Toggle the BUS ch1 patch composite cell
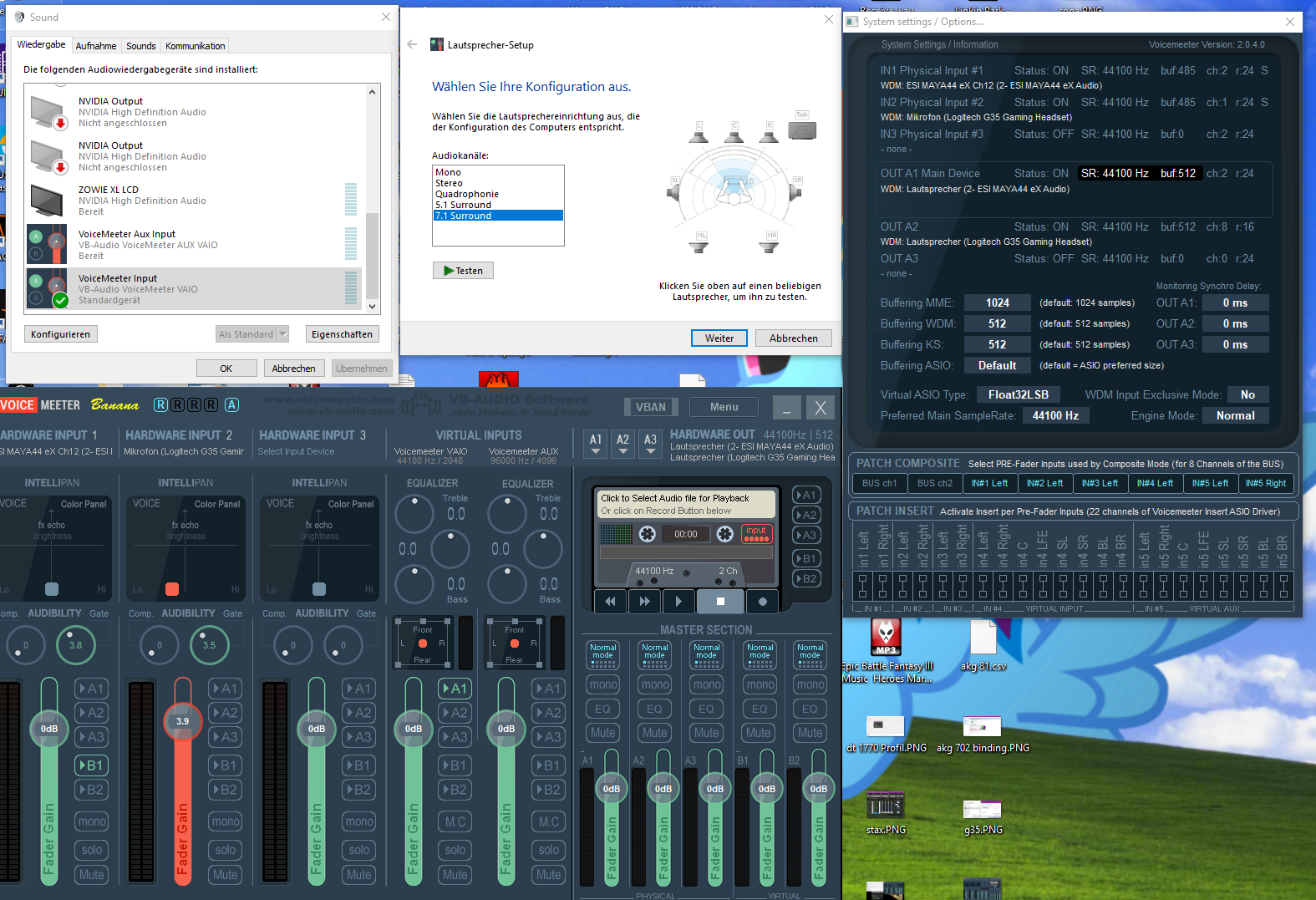 coord(879,483)
